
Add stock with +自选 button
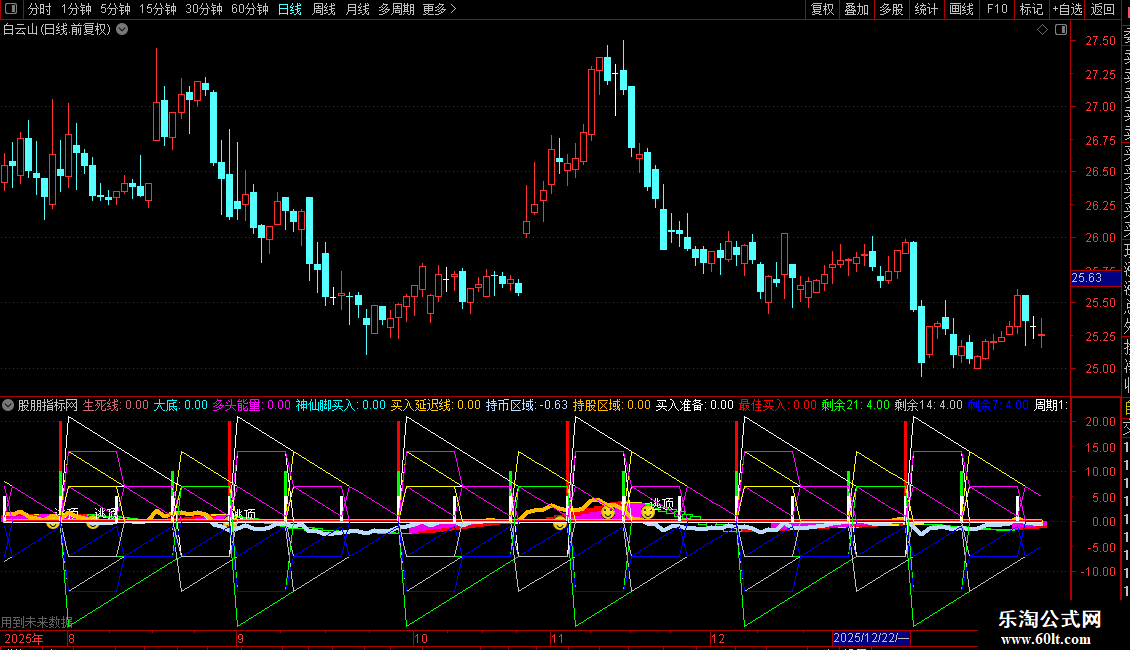pyautogui.click(x=1067, y=9)
